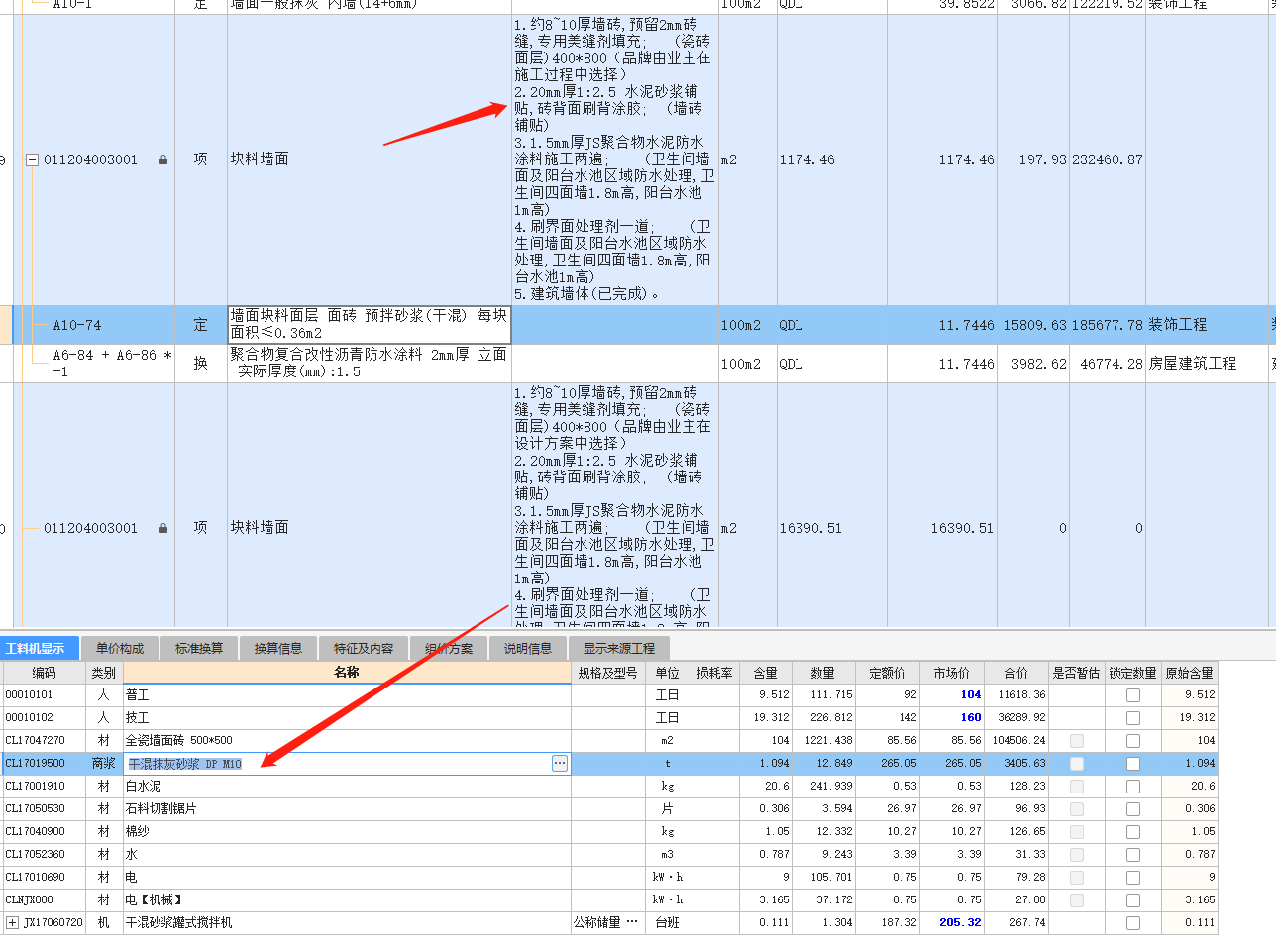Select the 电【机械】 name cell
This screenshot has height=952, width=1276.
pyautogui.click(x=347, y=900)
